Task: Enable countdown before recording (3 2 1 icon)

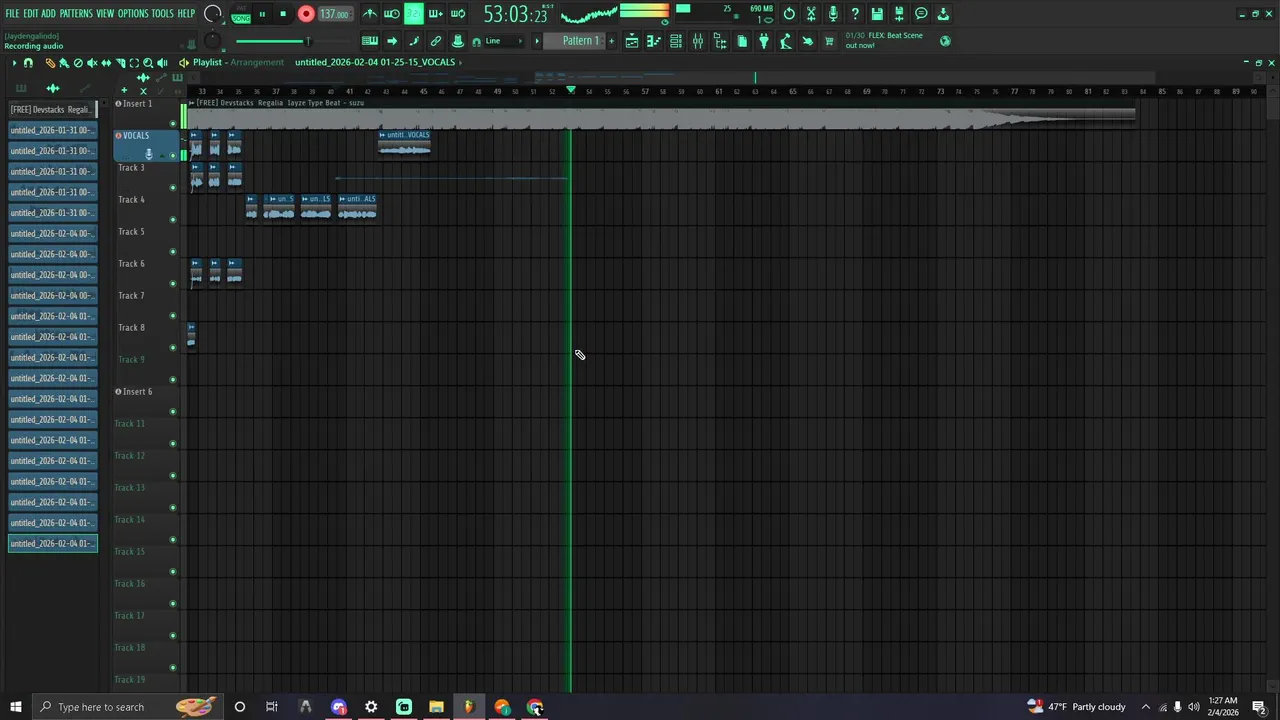Action: point(414,14)
